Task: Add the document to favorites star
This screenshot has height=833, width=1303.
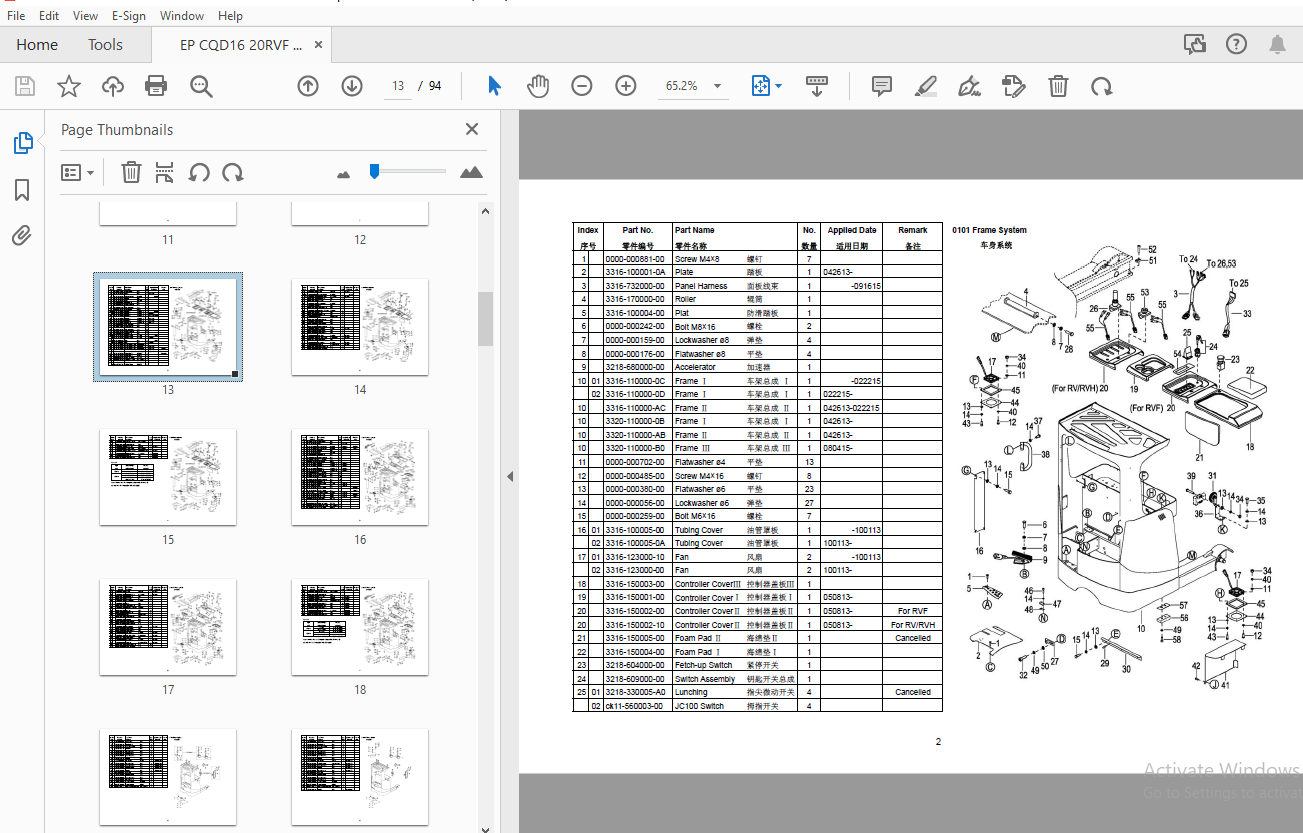Action: click(x=68, y=86)
